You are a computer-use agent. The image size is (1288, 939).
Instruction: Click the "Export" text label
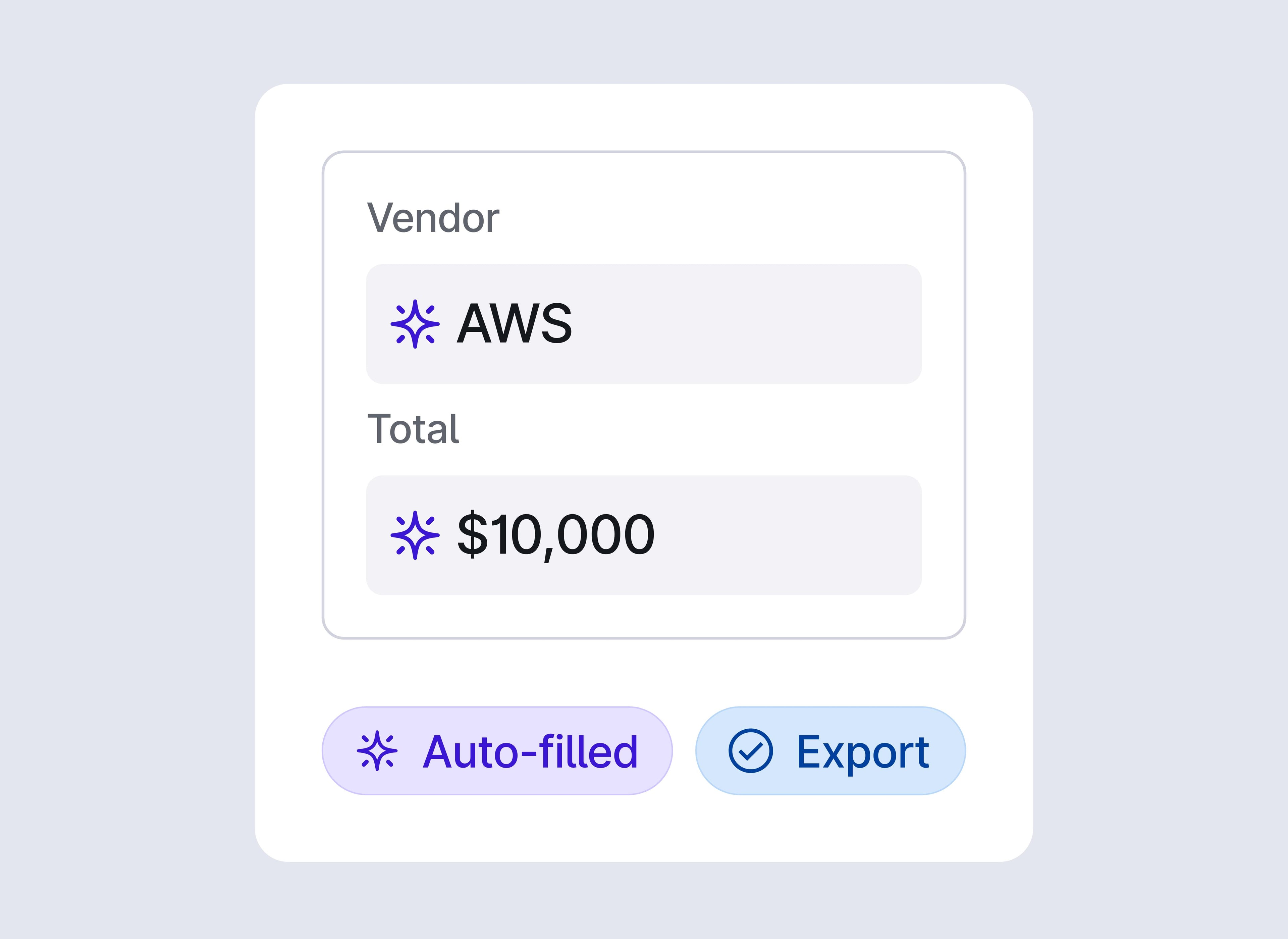tap(862, 751)
